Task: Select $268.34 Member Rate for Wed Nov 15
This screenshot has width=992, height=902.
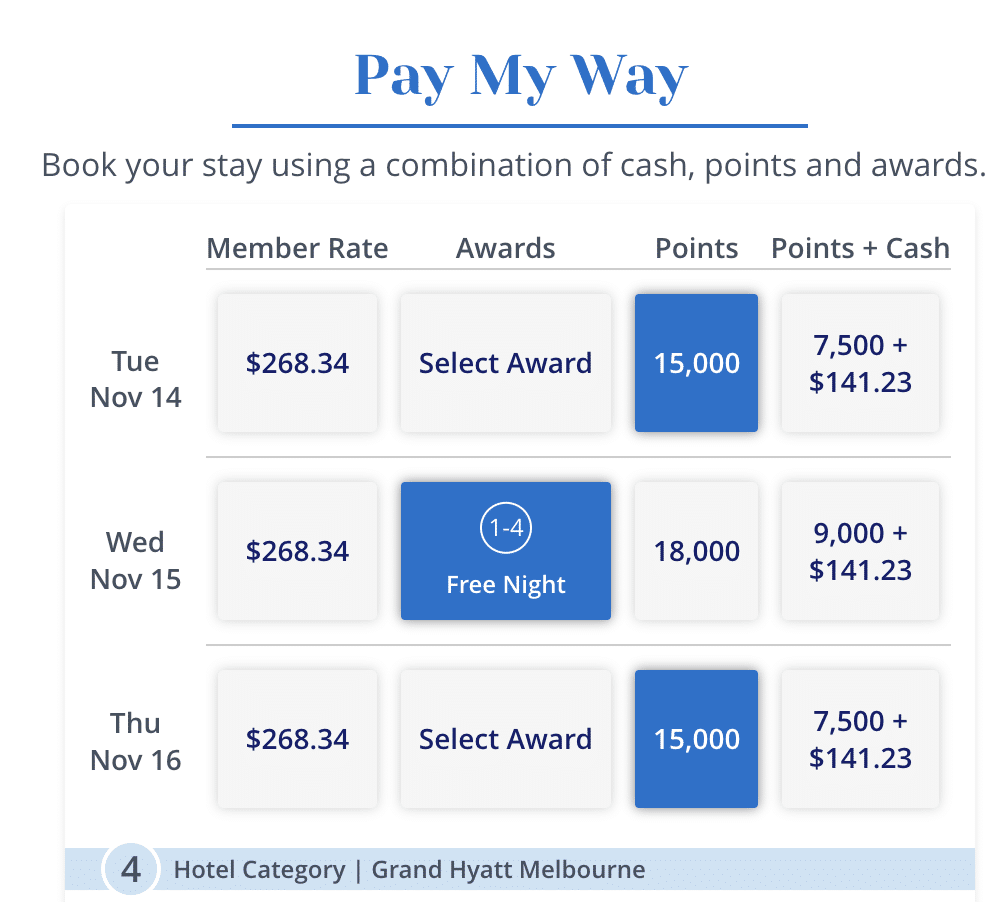Action: [297, 551]
